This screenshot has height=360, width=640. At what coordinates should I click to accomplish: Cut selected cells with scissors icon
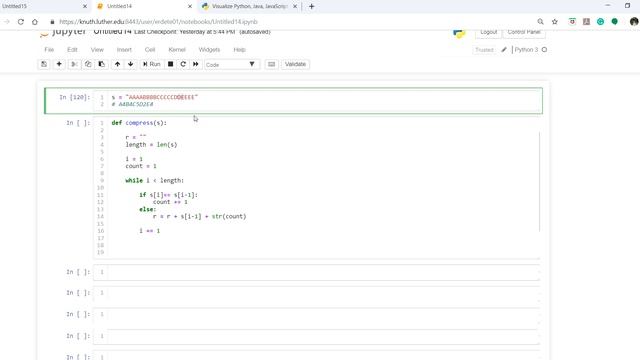coord(74,64)
